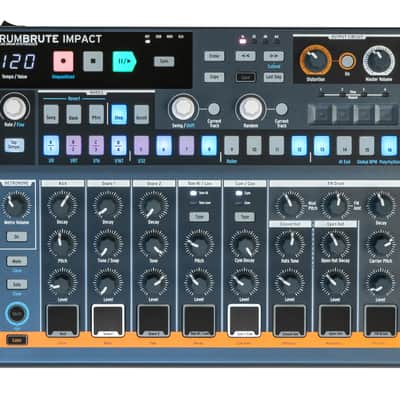This screenshot has height=400, width=400.
Task: Toggle step button 8
Action: pyautogui.click(x=209, y=145)
